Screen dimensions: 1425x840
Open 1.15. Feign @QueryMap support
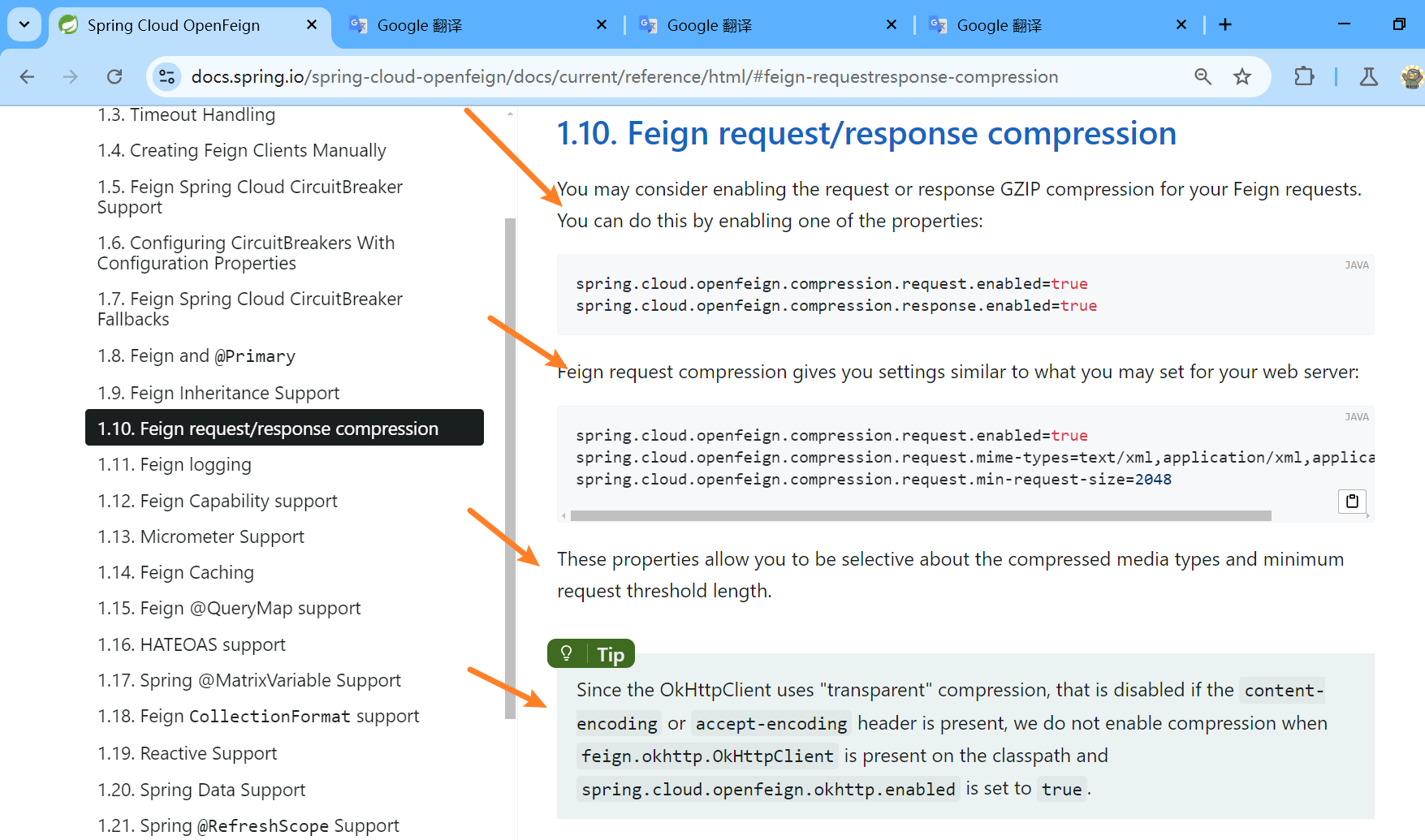tap(229, 608)
